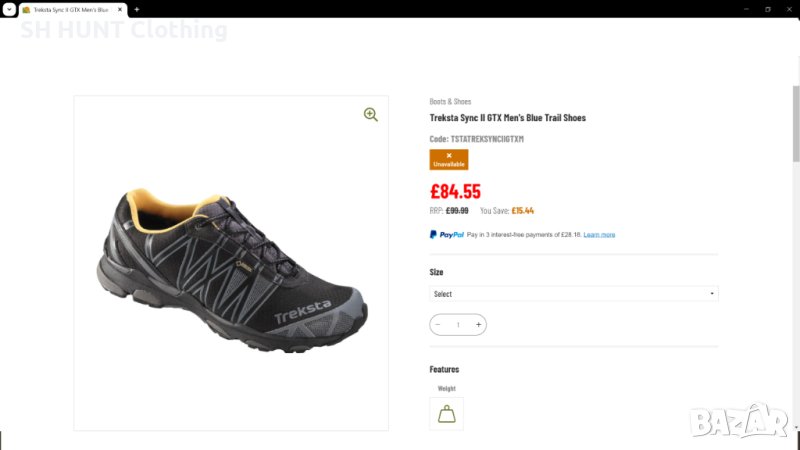Click the scrollbar down arrow
Viewport: 800px width, 450px height.
(x=796, y=444)
